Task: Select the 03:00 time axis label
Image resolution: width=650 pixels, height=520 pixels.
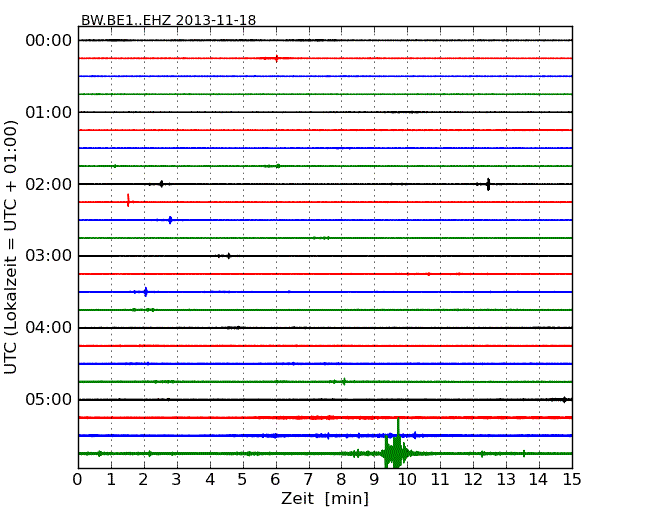Action: coord(49,256)
